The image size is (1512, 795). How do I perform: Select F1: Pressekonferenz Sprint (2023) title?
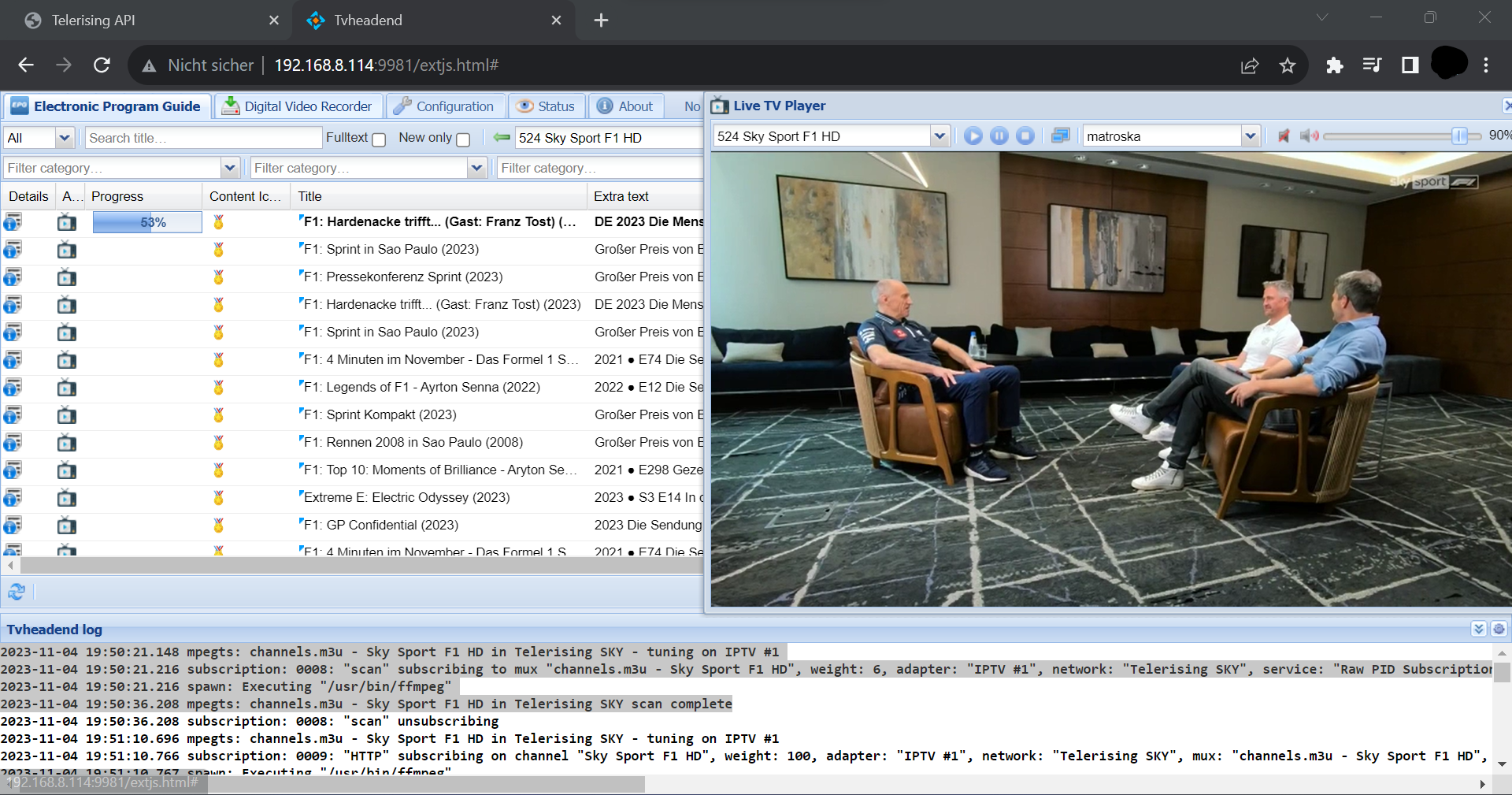403,277
